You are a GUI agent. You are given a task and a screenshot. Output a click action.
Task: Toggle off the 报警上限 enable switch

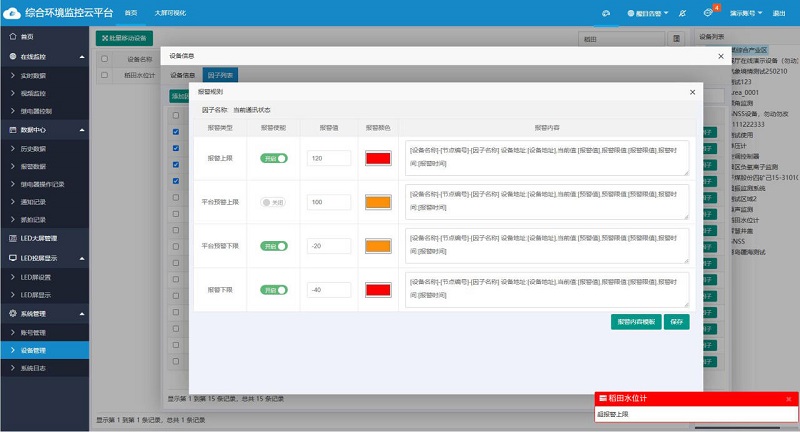click(273, 158)
